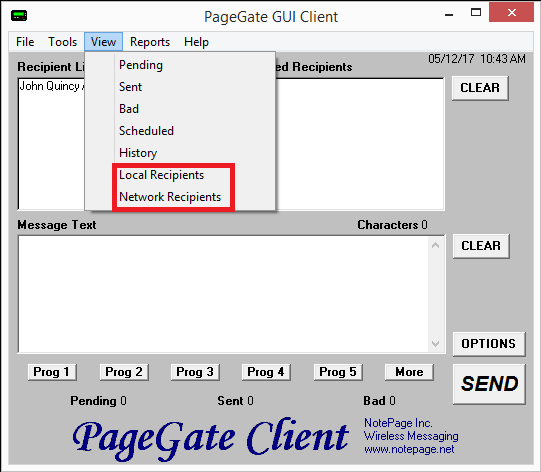Minimize the PageGate GUI Client window
Screen dimensions: 541x472
(x=449, y=14)
